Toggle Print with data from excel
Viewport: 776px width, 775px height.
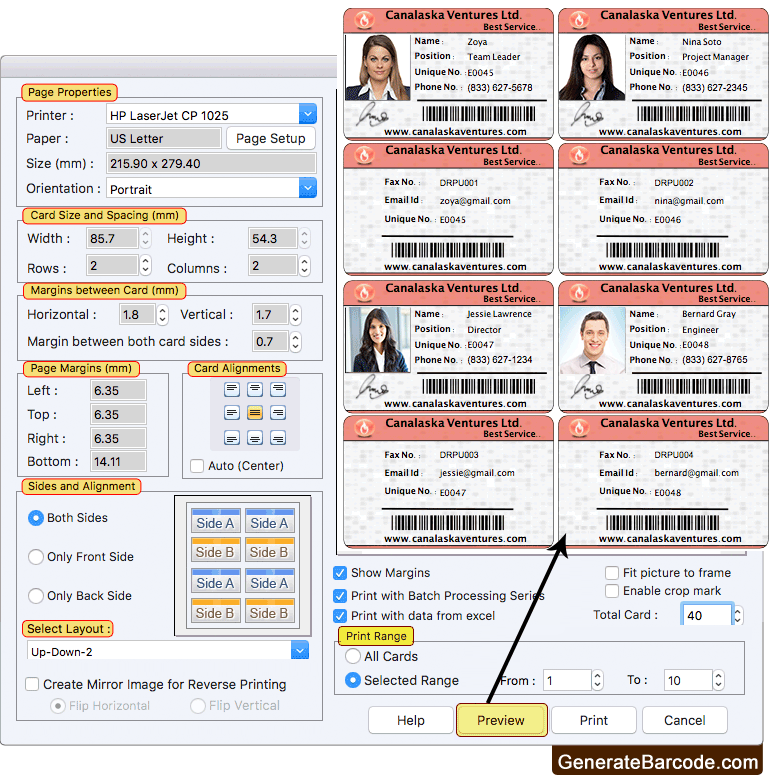(340, 616)
